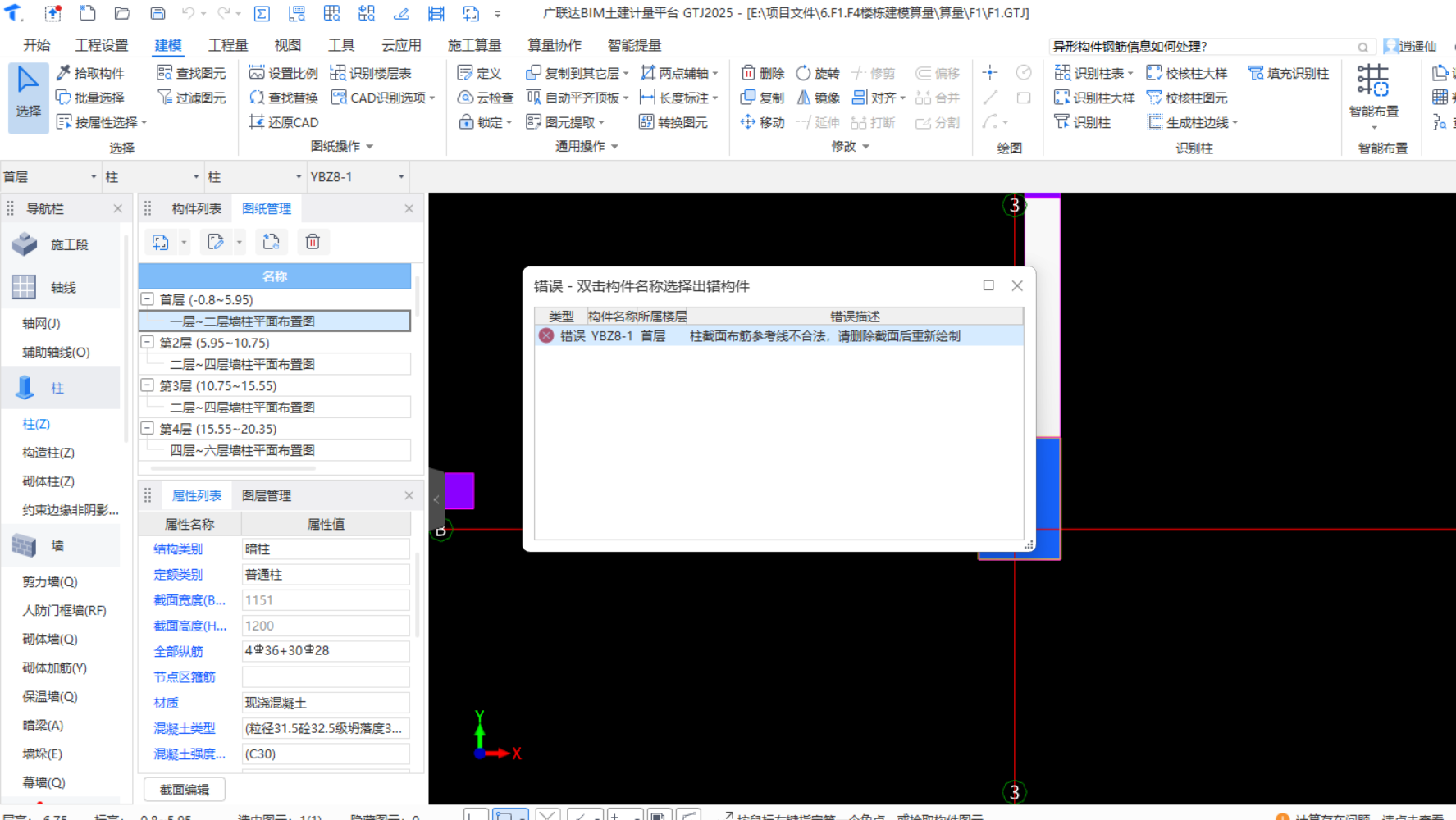Image resolution: width=1456 pixels, height=820 pixels.
Task: Open 查找图元 tool
Action: pyautogui.click(x=191, y=73)
